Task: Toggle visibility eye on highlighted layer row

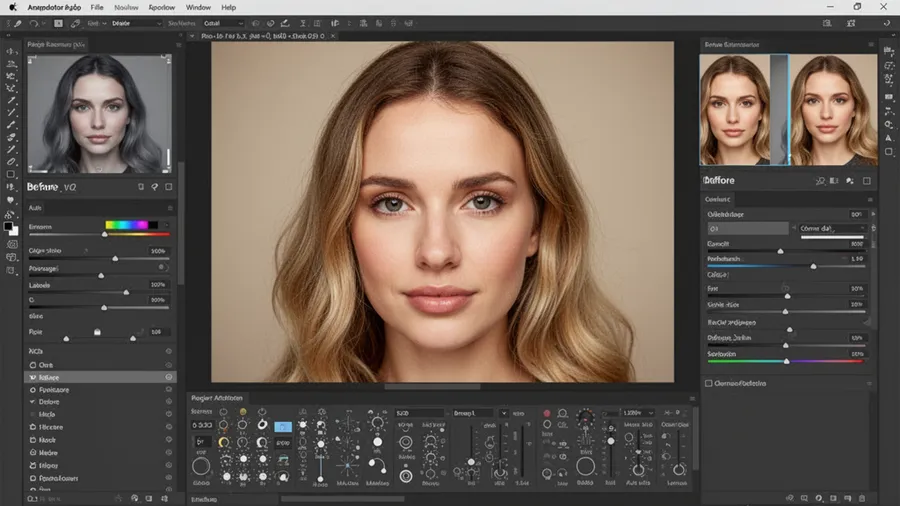Action: click(169, 377)
